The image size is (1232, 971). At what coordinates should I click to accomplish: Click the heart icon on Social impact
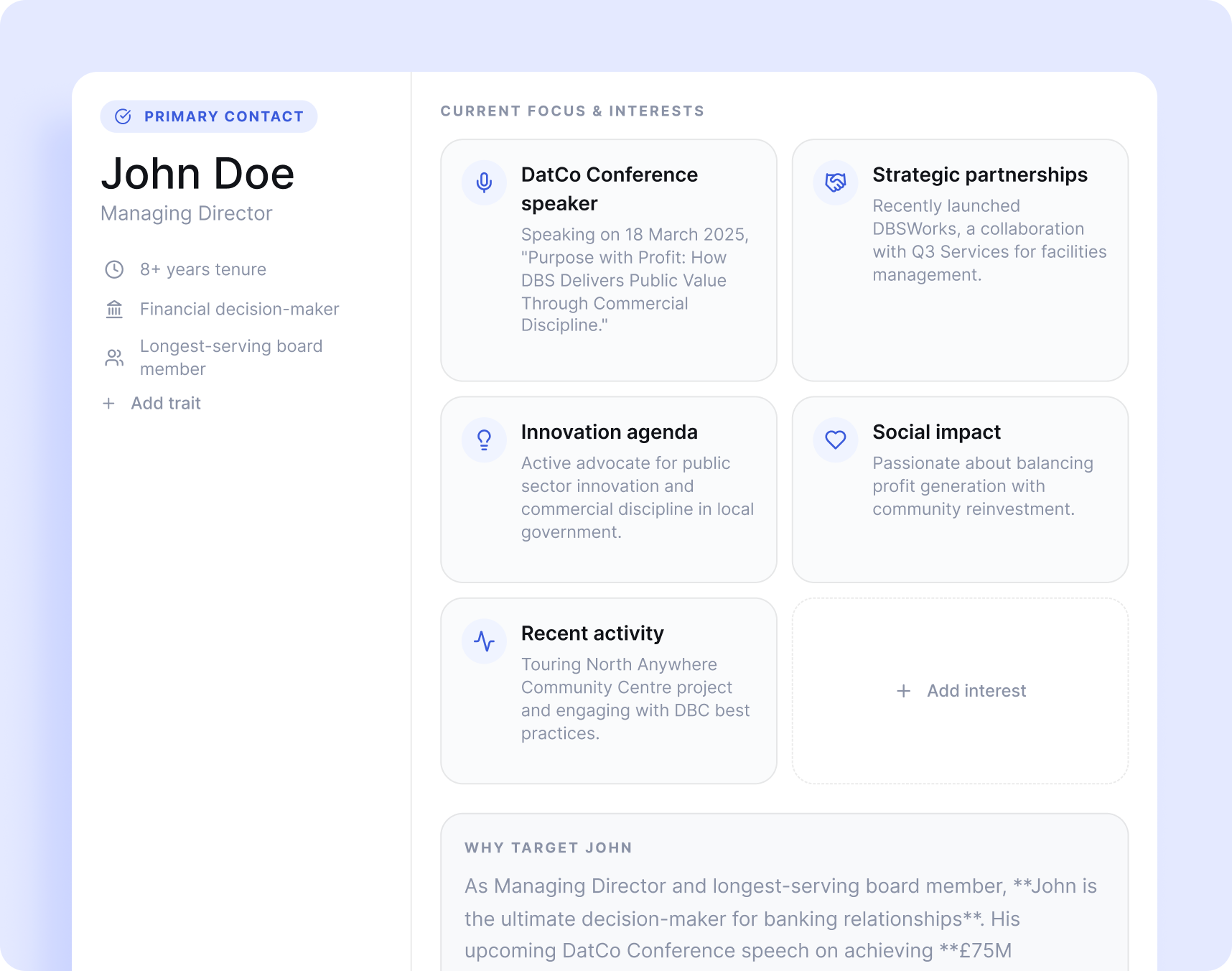click(x=836, y=440)
